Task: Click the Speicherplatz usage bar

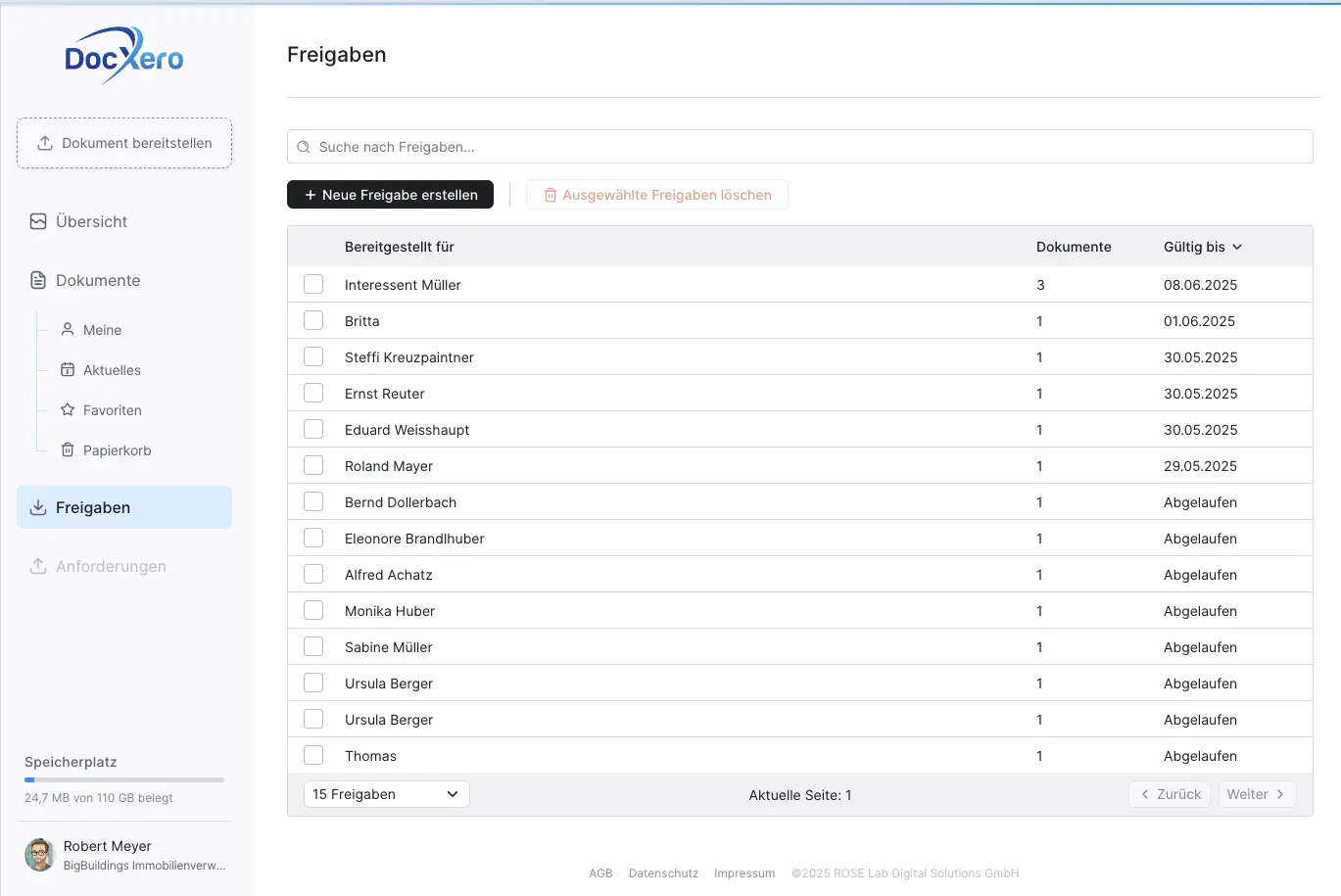Action: tap(124, 779)
